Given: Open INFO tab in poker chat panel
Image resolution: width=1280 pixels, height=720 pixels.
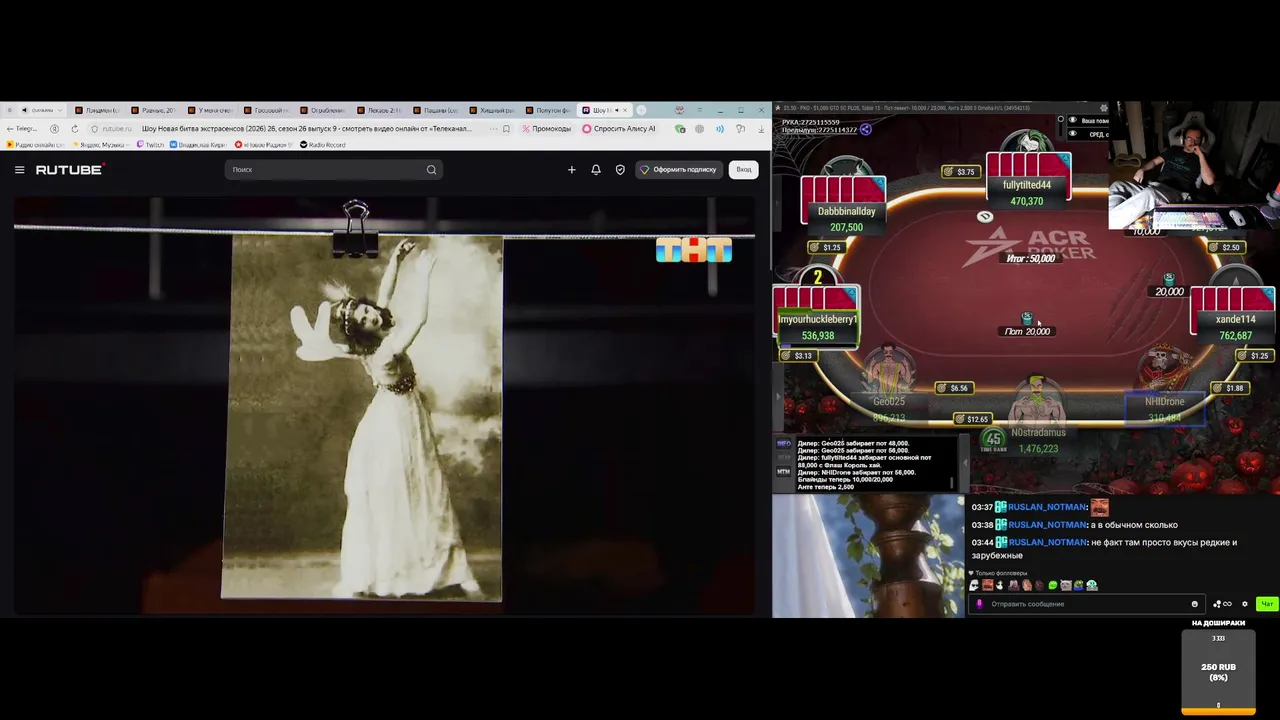Looking at the screenshot, I should pyautogui.click(x=784, y=443).
